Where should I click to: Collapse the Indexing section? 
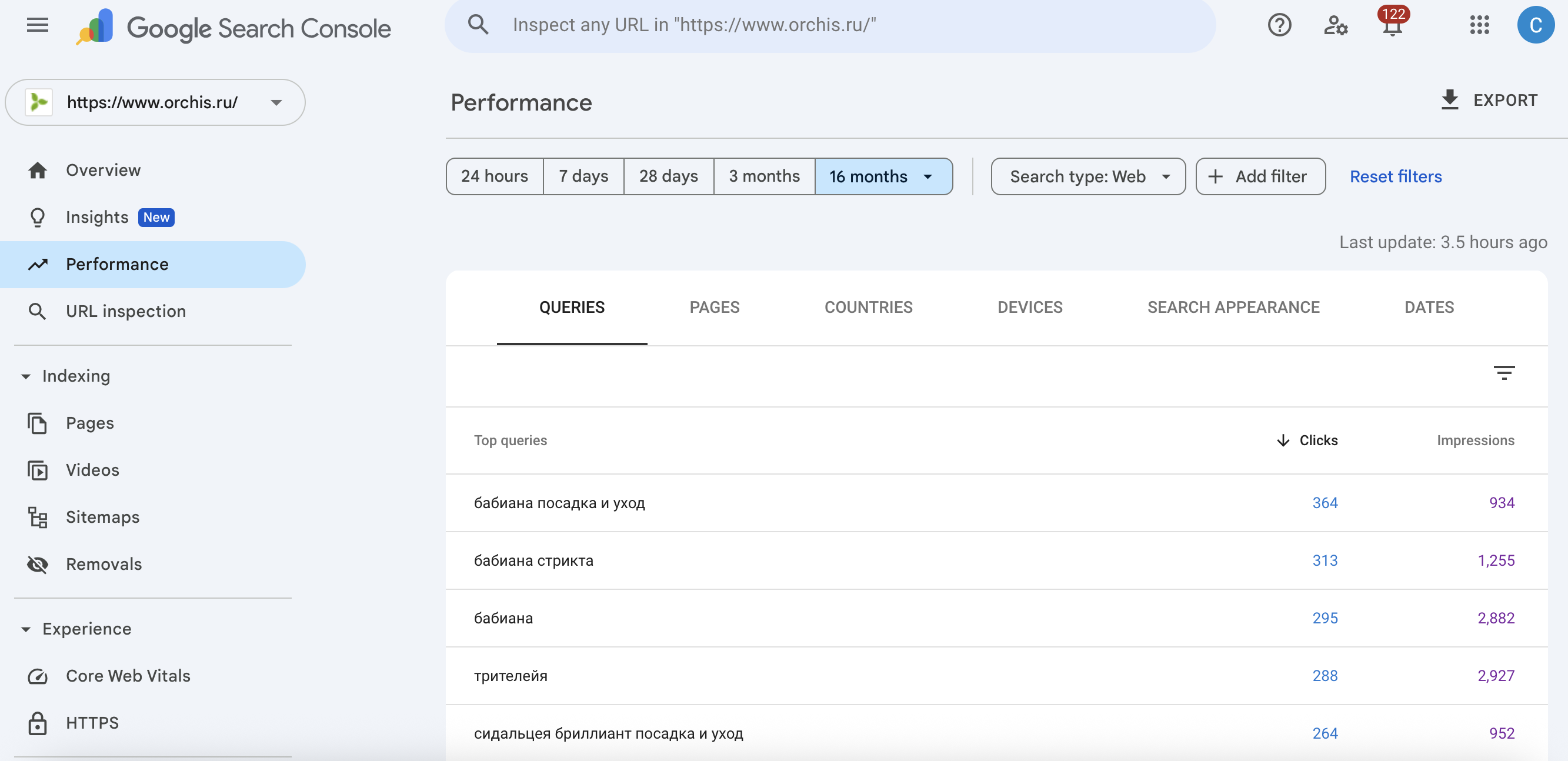pyautogui.click(x=26, y=376)
